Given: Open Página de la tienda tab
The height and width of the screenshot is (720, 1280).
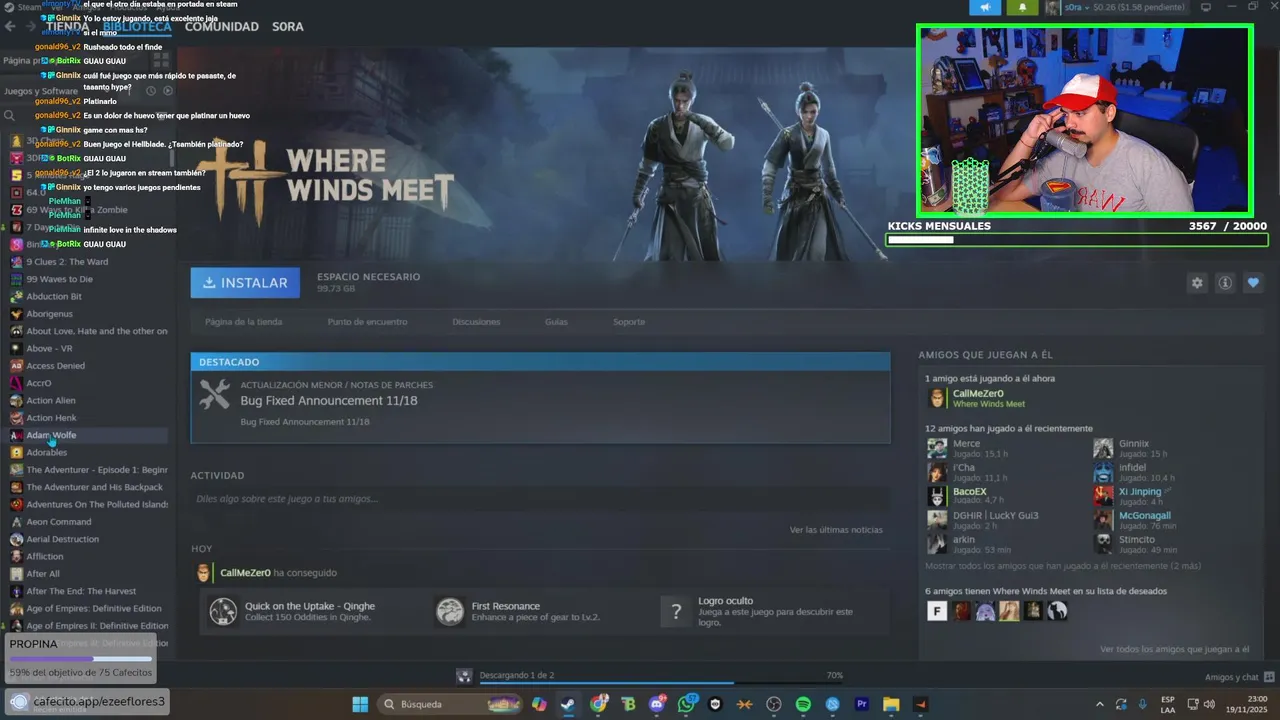Looking at the screenshot, I should (x=243, y=322).
